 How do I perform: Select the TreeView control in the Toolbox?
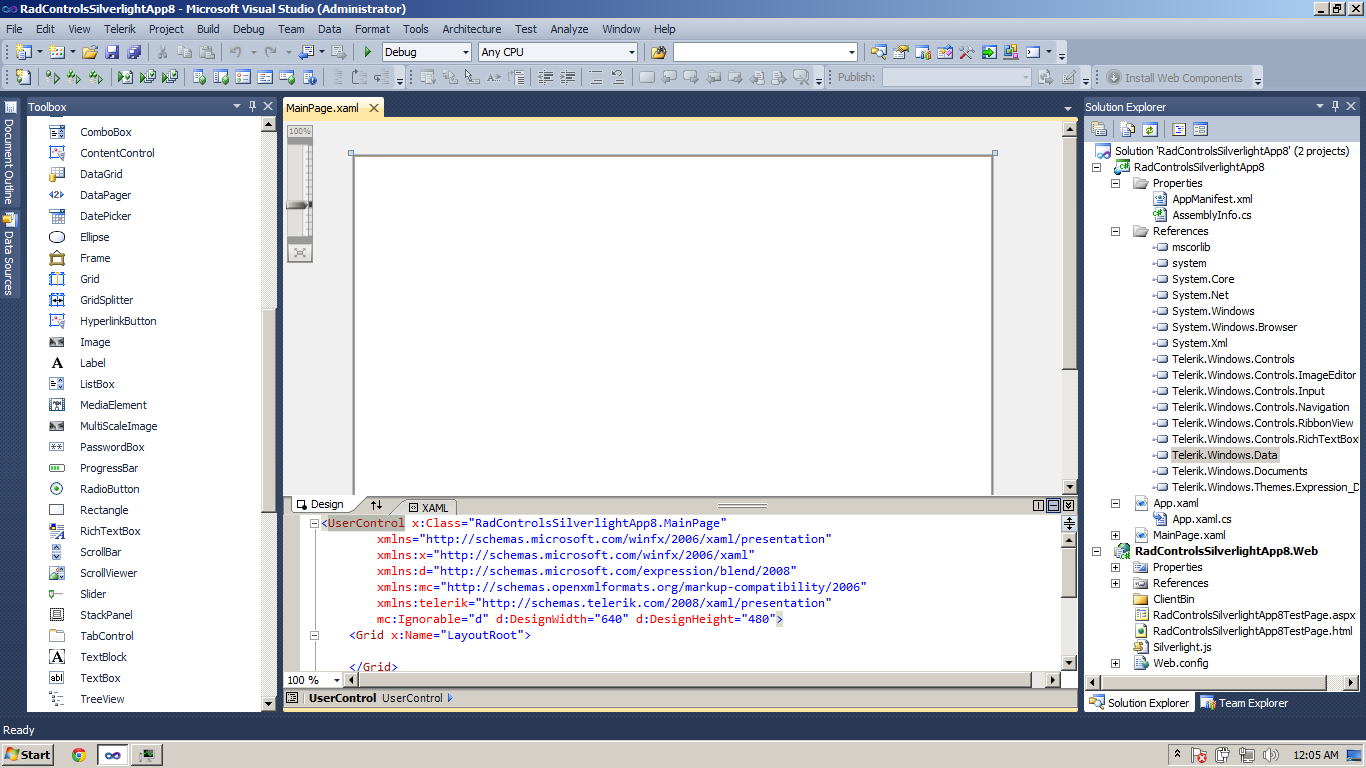(102, 699)
